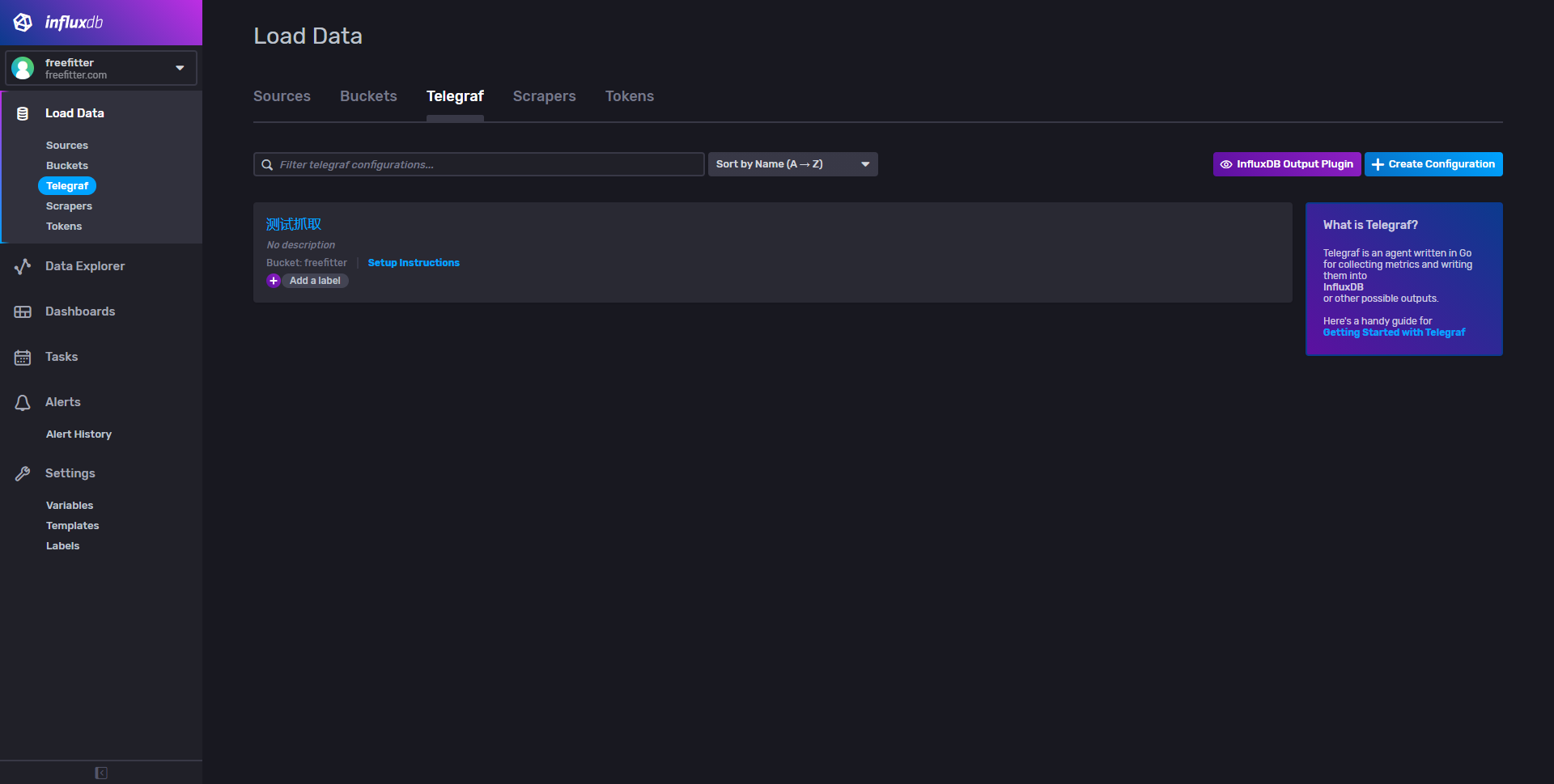The image size is (1554, 784).
Task: Open the 测试抓取 telegraf configuration
Action: [x=294, y=224]
